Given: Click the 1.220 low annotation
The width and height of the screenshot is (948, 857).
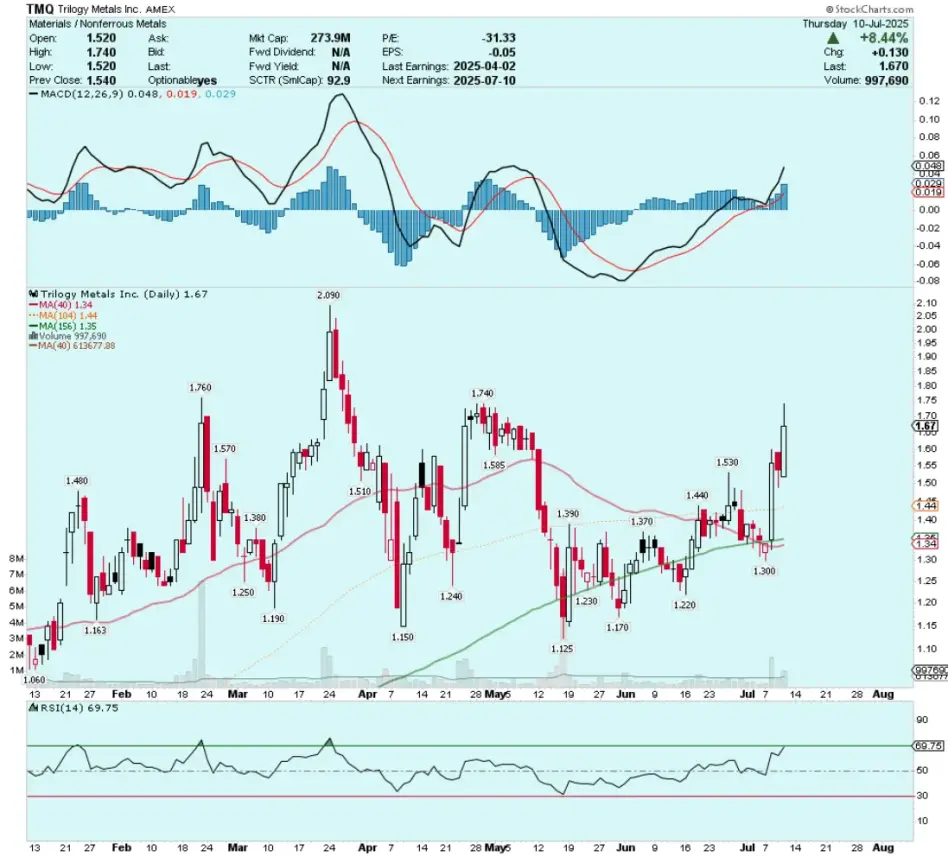Looking at the screenshot, I should point(684,605).
